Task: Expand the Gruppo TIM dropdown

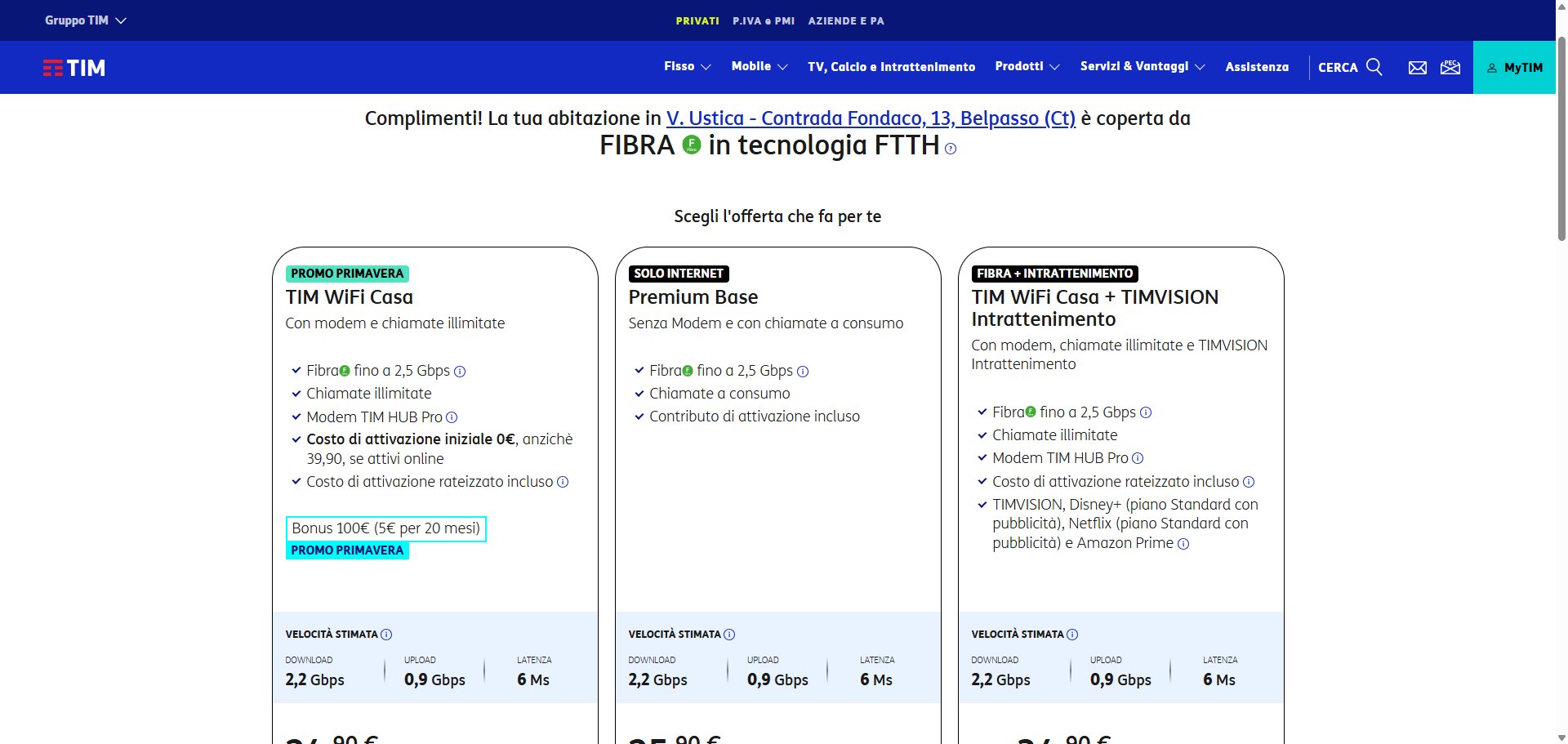Action: pyautogui.click(x=85, y=20)
